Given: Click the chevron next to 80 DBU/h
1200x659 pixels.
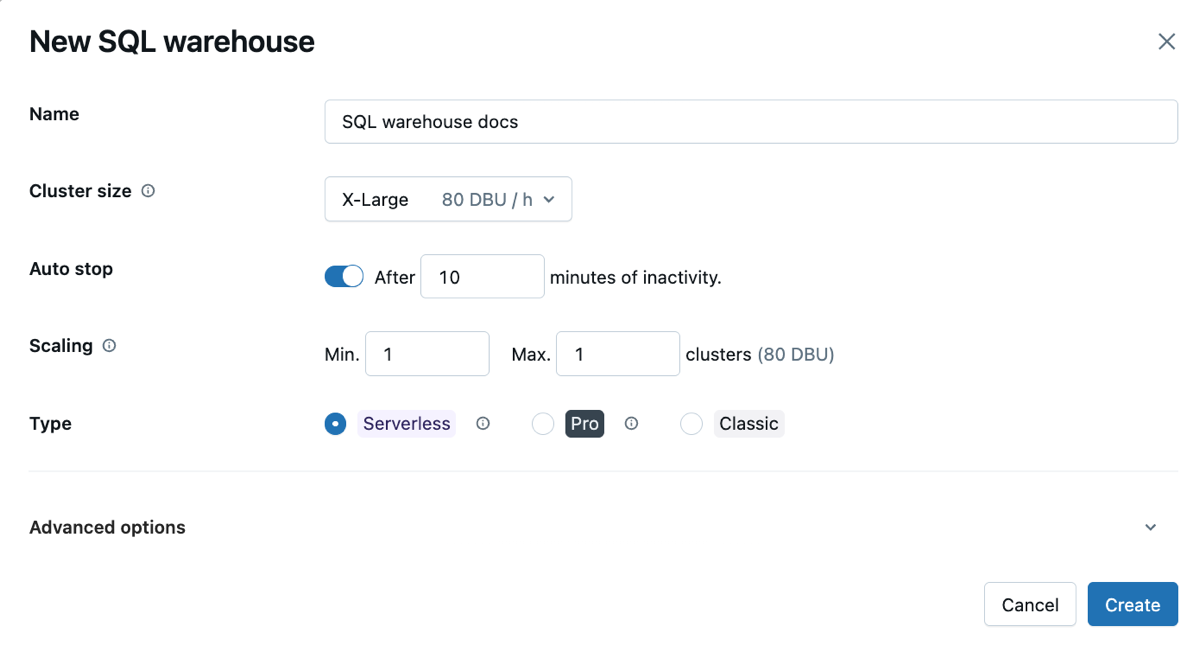Looking at the screenshot, I should 548,198.
